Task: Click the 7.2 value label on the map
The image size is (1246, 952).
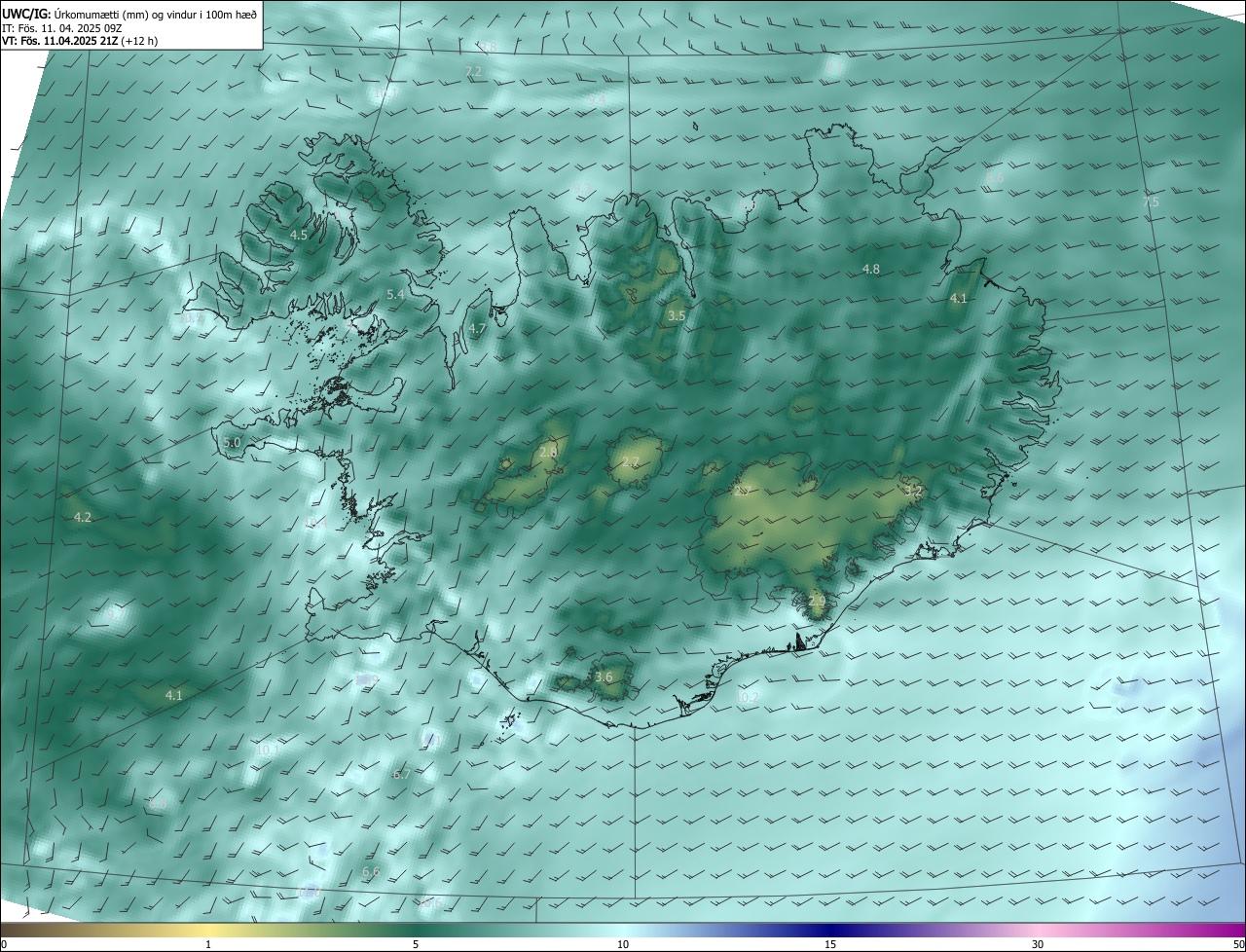Action: point(474,72)
